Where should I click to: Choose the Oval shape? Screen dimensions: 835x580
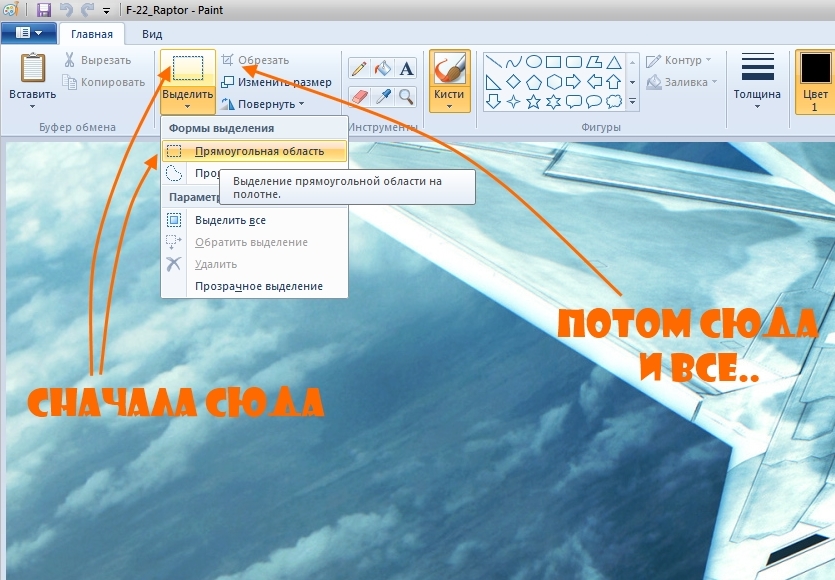534,62
